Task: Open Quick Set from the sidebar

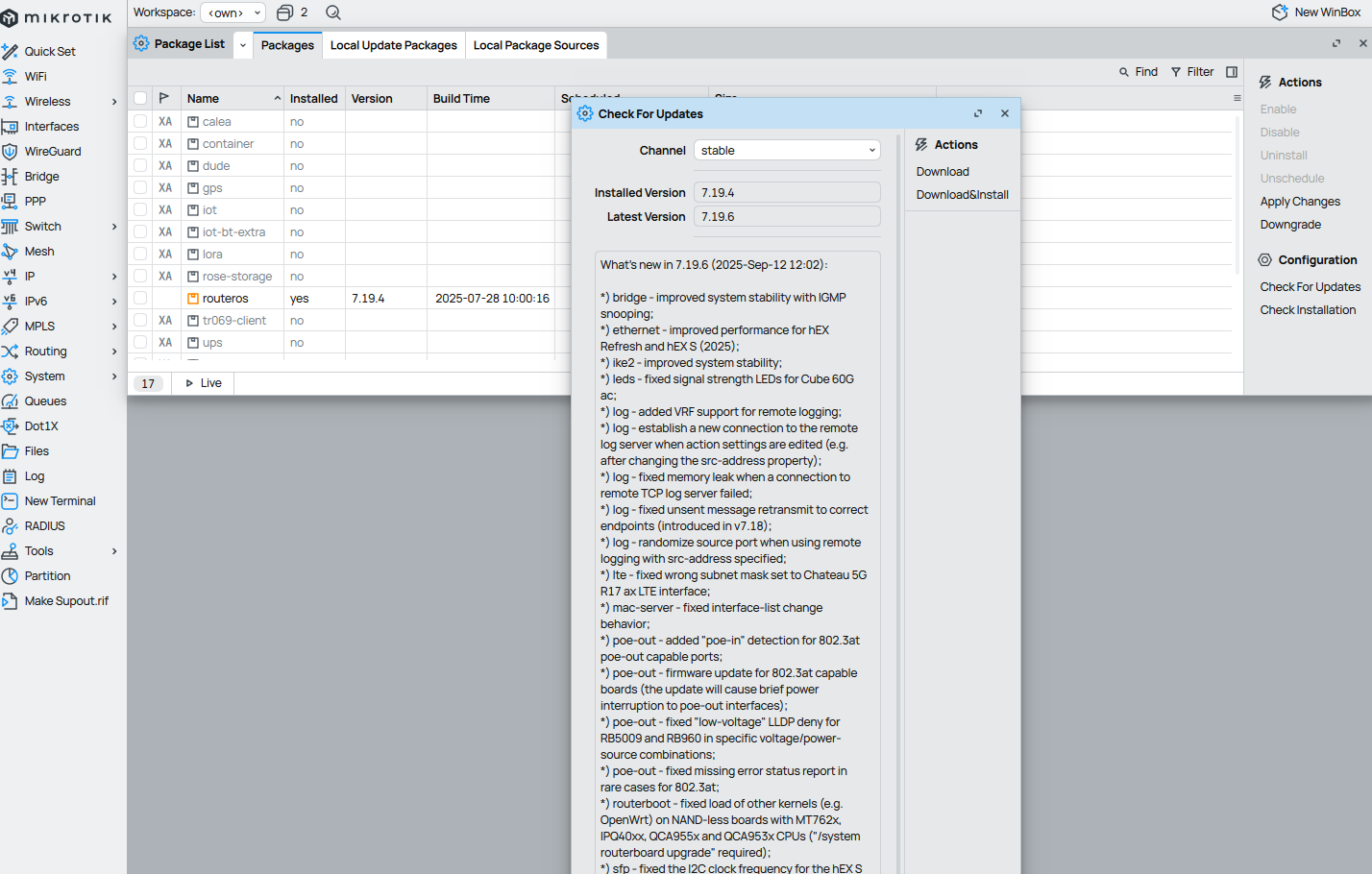Action: pos(50,52)
